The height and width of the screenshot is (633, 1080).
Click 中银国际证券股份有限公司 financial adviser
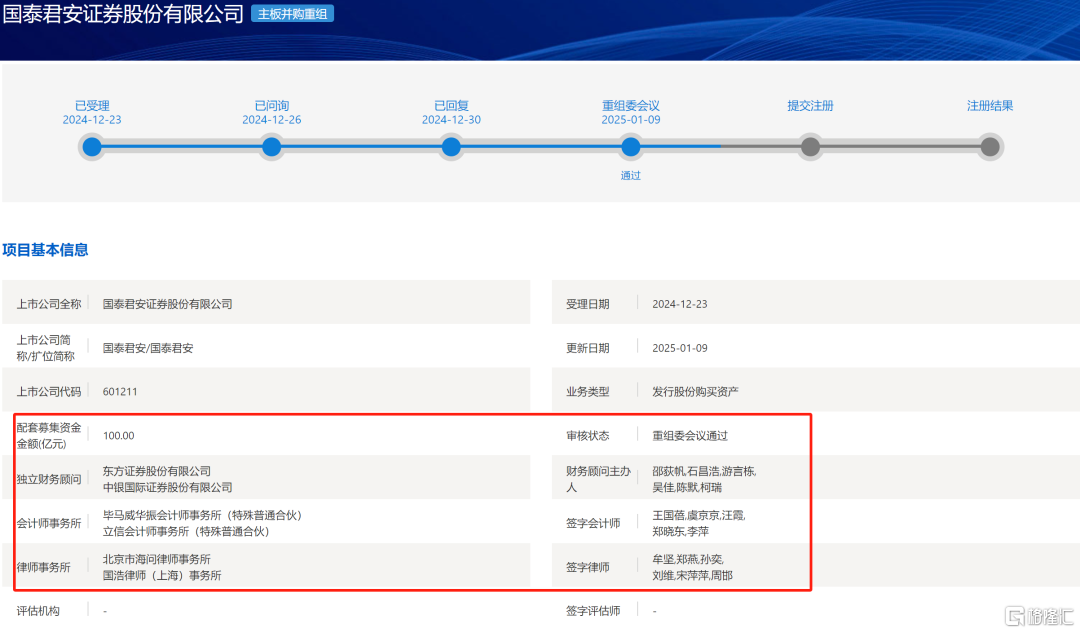point(167,487)
